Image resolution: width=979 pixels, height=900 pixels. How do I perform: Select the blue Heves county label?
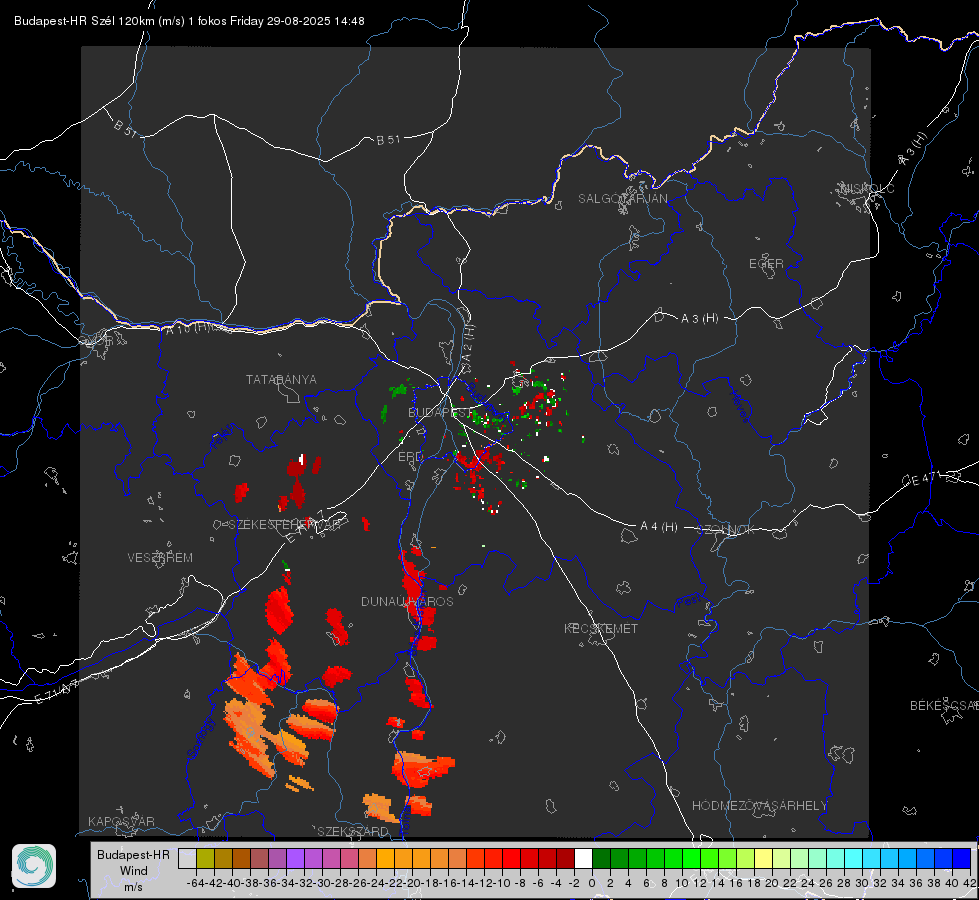pyautogui.click(x=739, y=407)
